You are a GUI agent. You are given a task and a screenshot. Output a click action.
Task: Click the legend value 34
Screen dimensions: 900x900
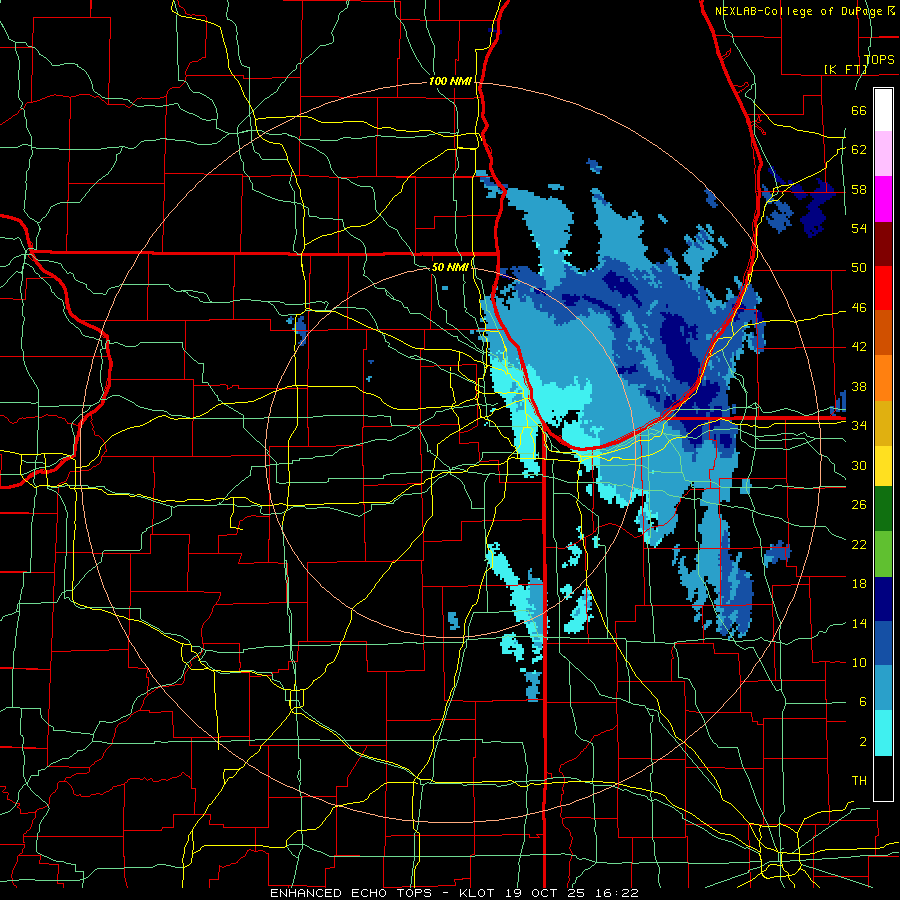[859, 426]
